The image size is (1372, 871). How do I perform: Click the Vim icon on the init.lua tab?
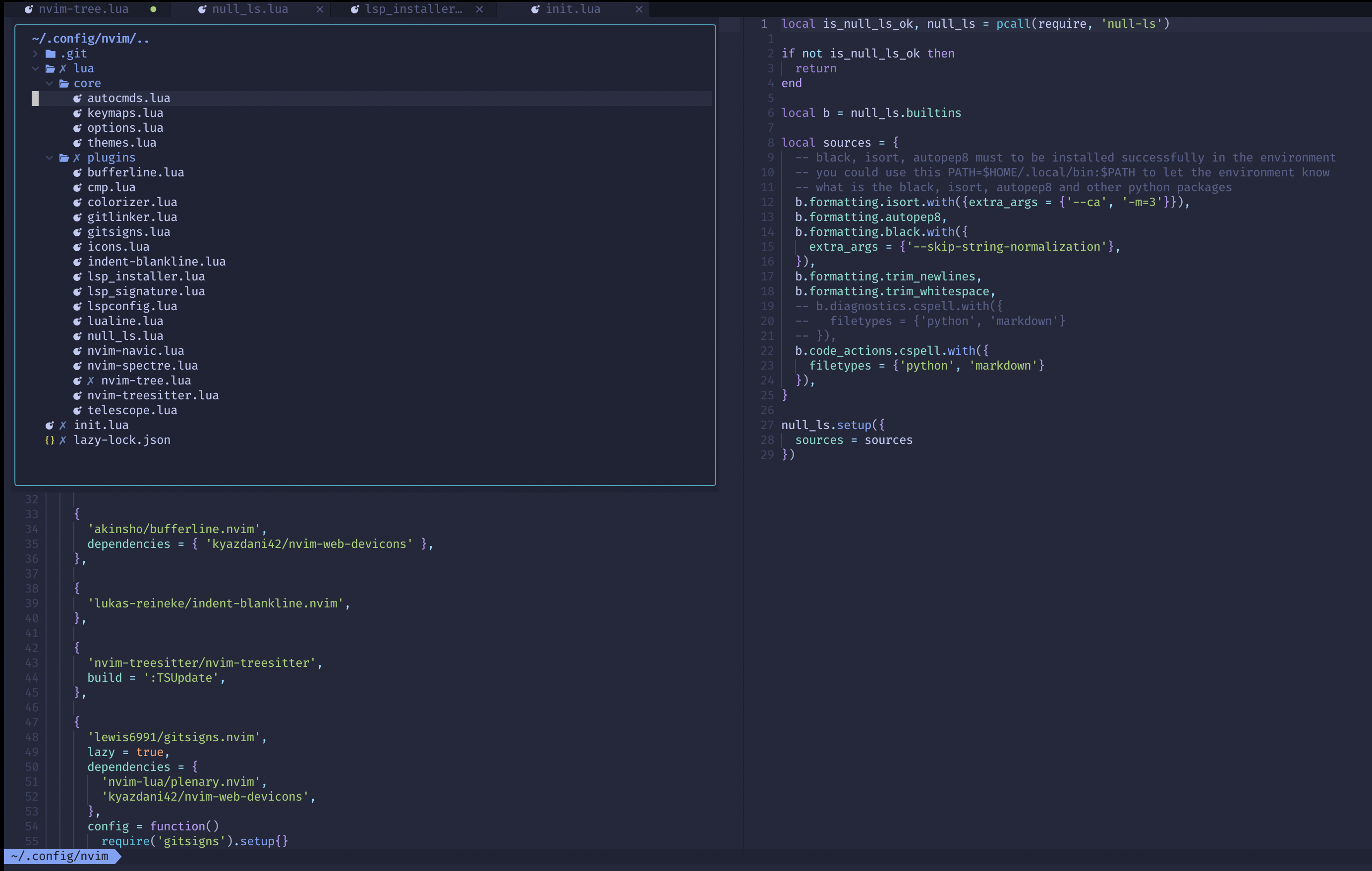click(534, 9)
